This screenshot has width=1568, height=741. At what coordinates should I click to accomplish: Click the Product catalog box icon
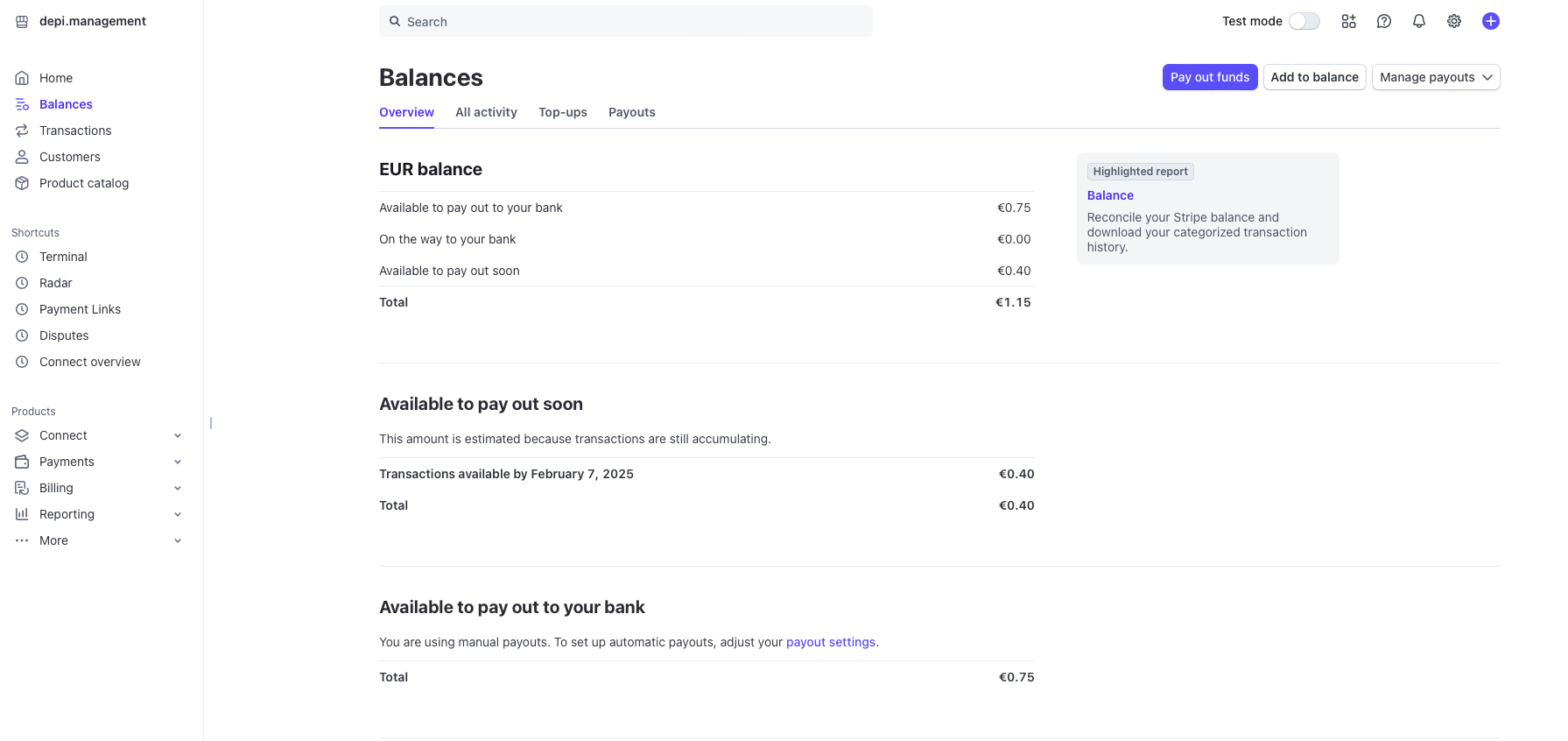tap(22, 183)
